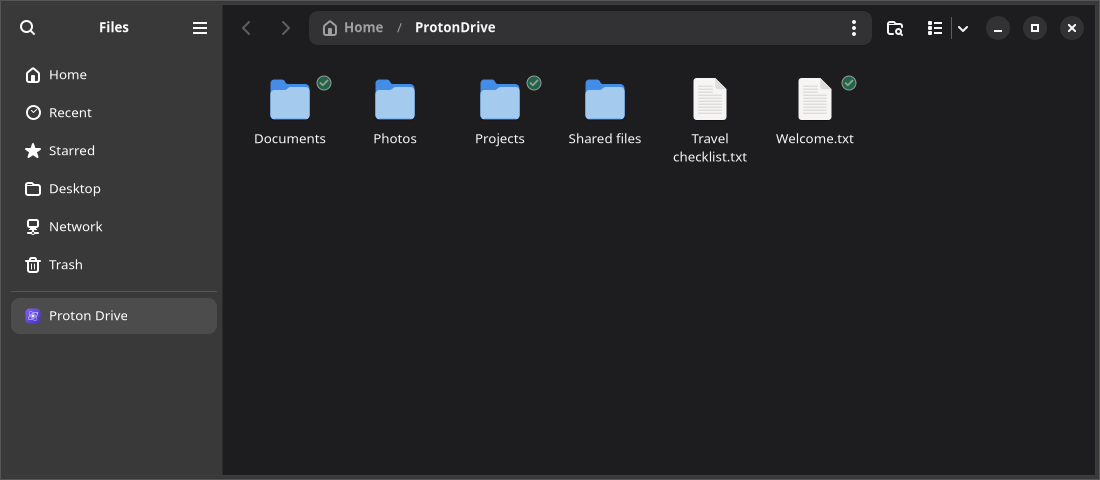Expand the view options dropdown arrow
The image size is (1100, 480).
963,28
